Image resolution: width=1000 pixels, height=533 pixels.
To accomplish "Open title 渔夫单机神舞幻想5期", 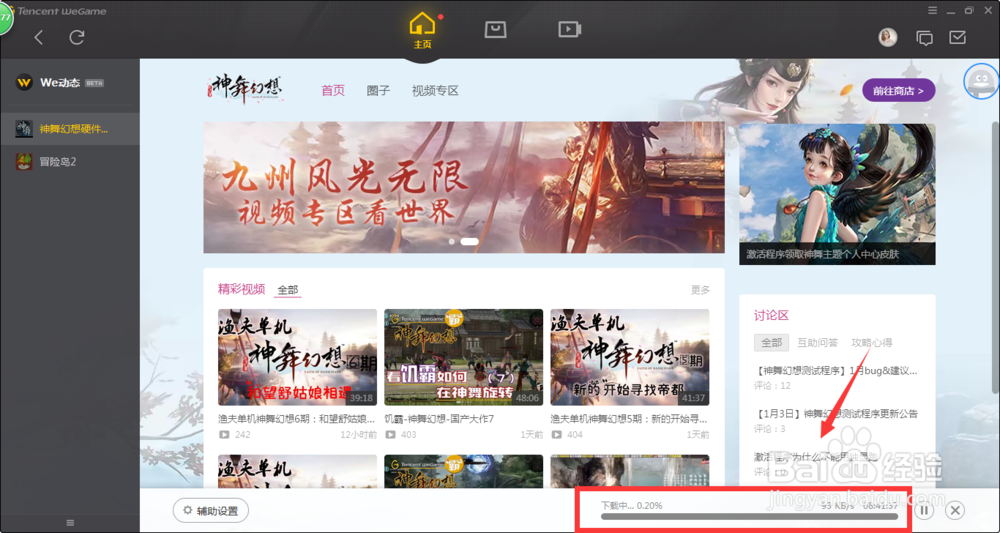I will click(x=629, y=419).
